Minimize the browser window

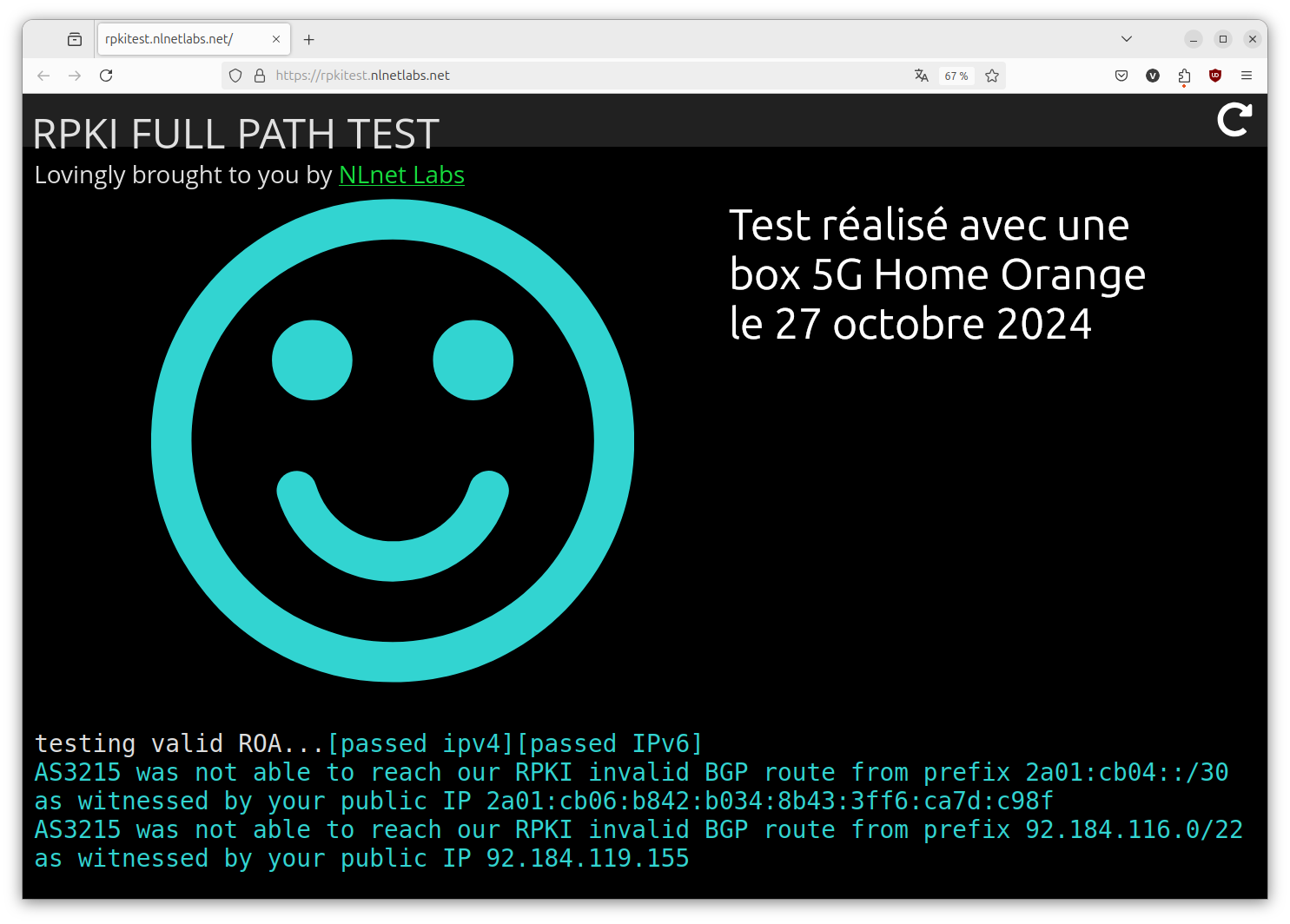pyautogui.click(x=1194, y=39)
